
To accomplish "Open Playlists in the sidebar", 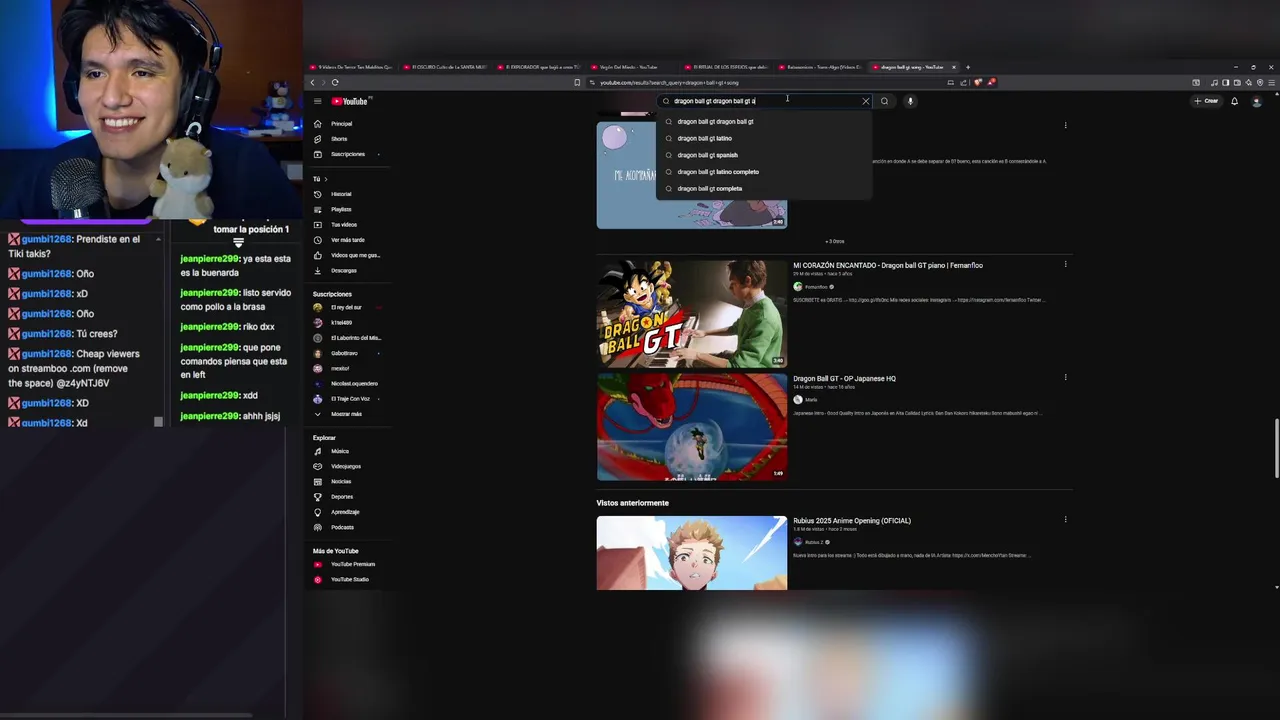I will click(341, 209).
